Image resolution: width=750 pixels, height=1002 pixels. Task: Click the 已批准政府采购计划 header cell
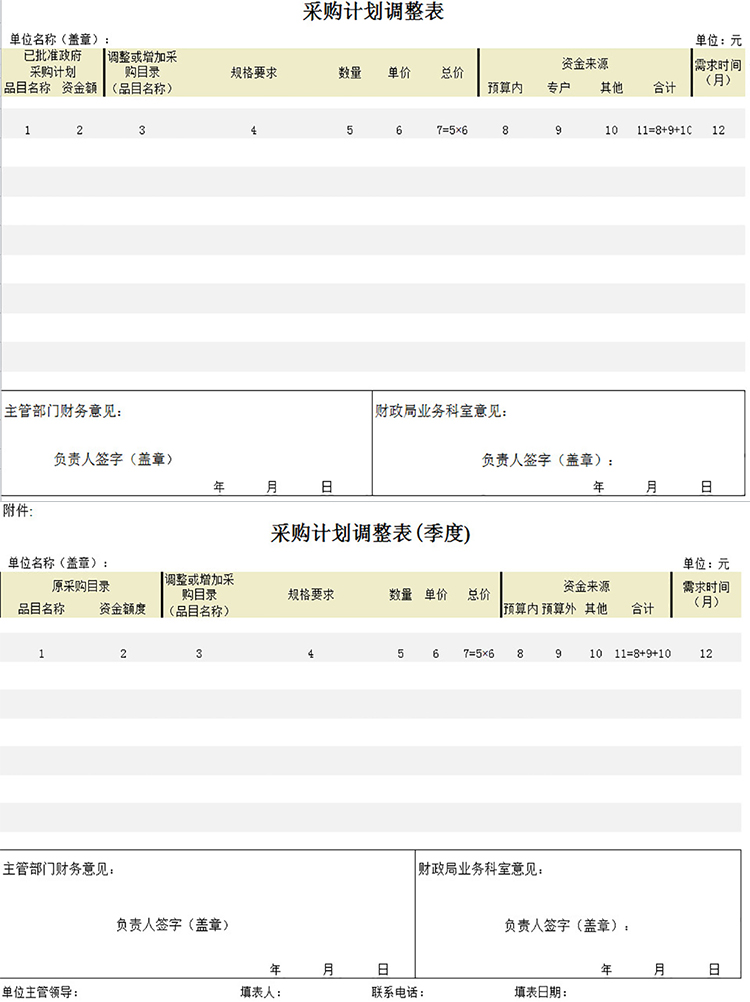click(52, 64)
